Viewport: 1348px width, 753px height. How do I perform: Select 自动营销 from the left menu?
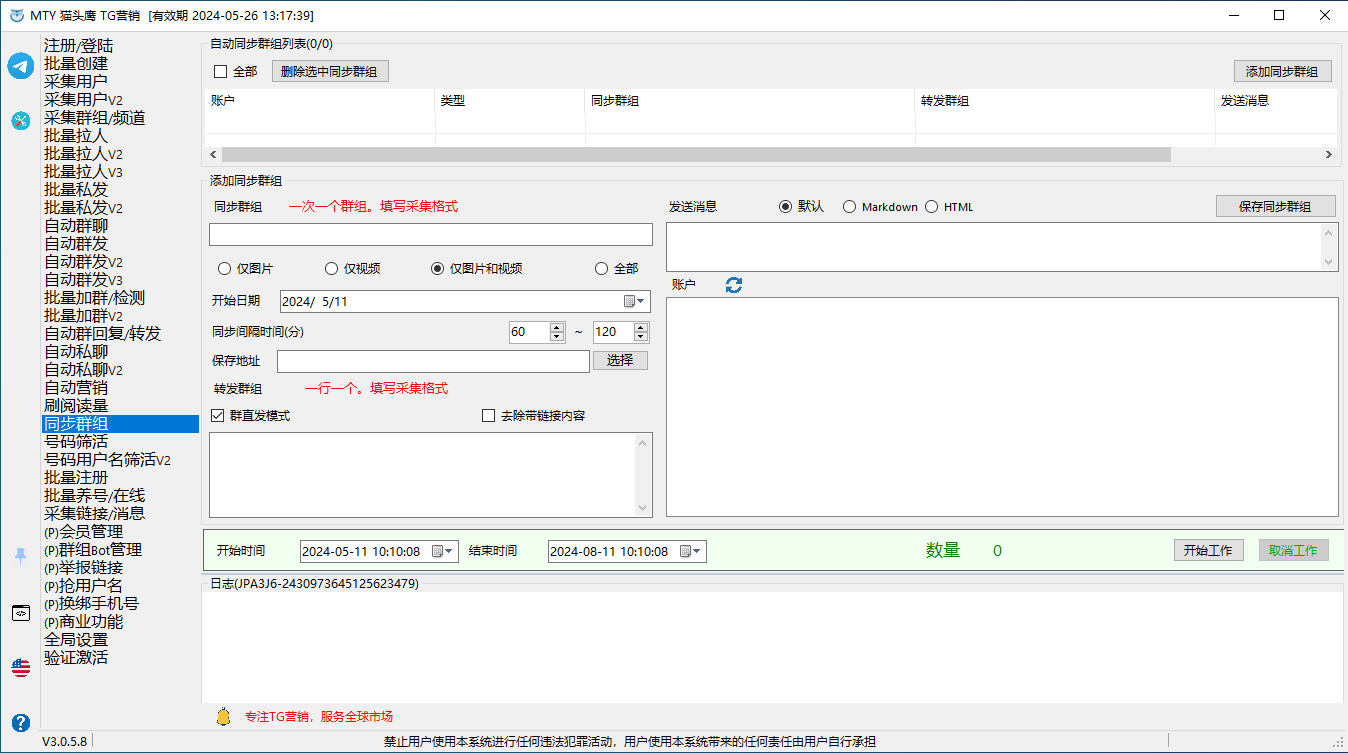pyautogui.click(x=76, y=387)
